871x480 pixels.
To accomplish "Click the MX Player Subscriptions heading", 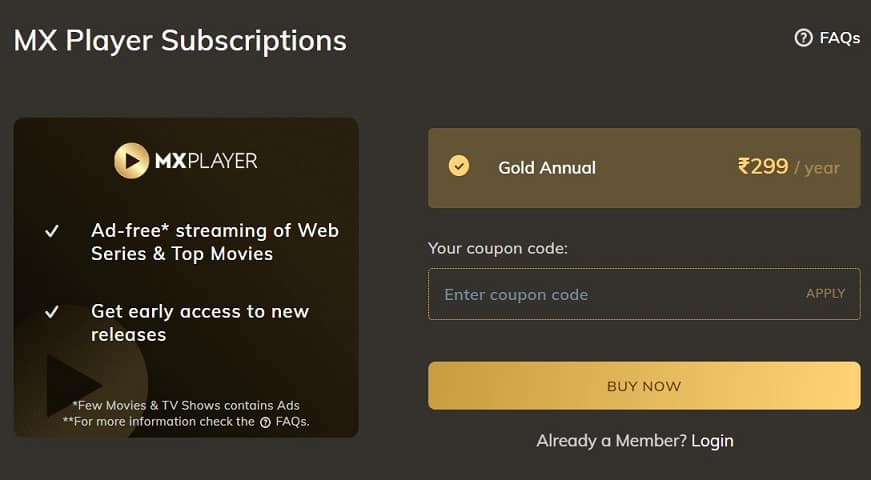I will point(180,41).
